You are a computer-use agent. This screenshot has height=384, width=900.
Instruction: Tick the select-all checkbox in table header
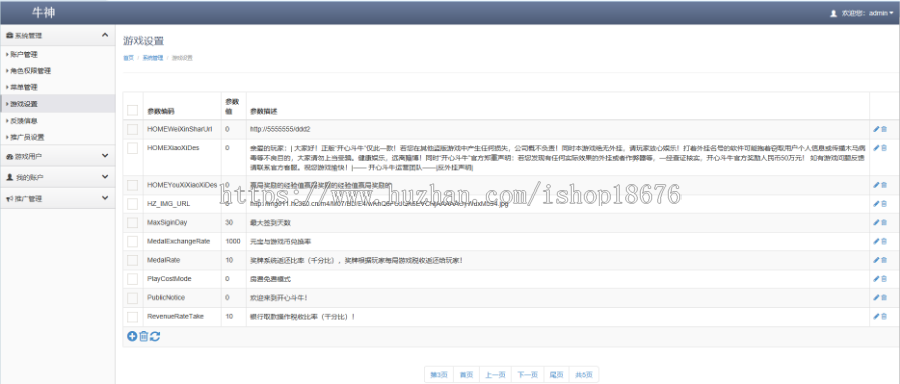(x=133, y=110)
